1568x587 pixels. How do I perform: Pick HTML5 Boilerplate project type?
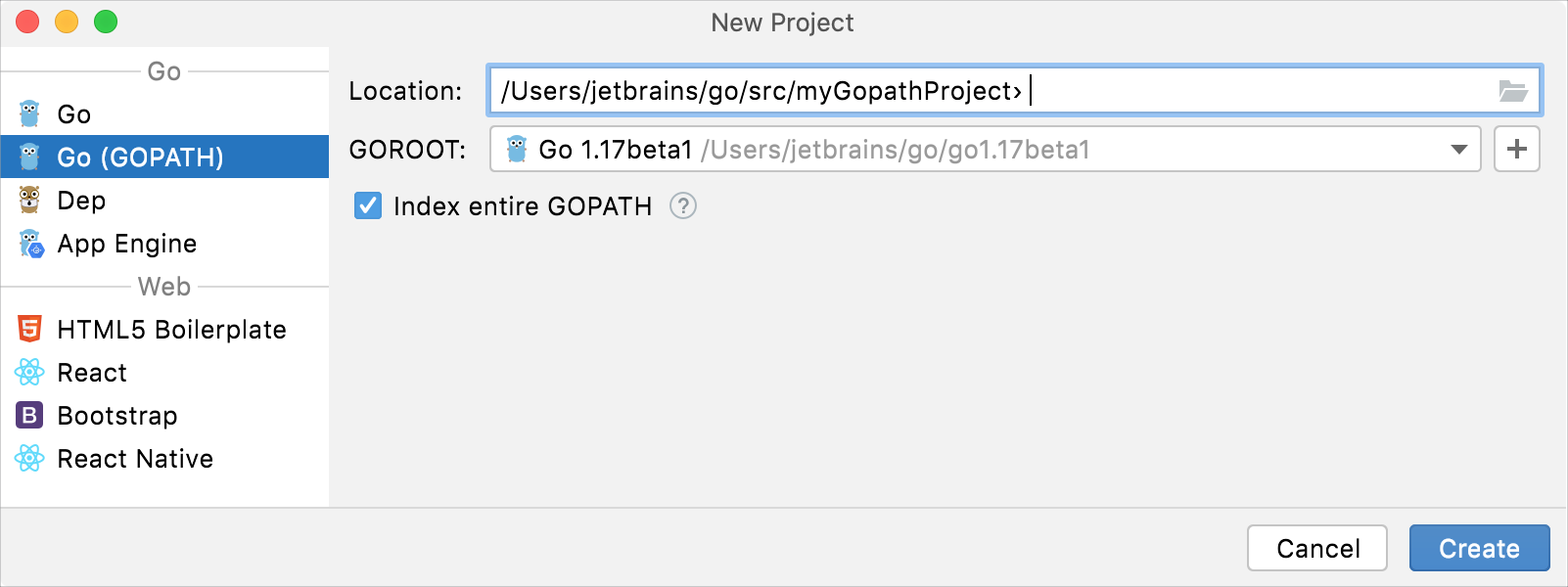click(x=164, y=330)
